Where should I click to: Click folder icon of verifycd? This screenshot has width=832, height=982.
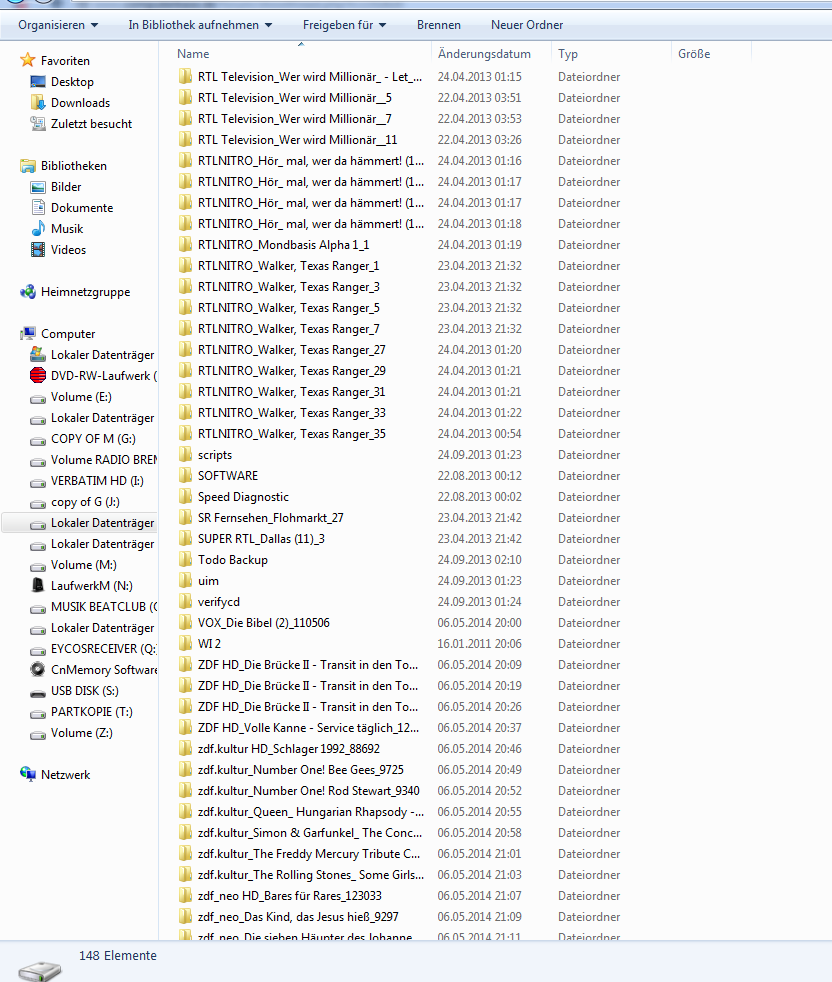coord(185,602)
